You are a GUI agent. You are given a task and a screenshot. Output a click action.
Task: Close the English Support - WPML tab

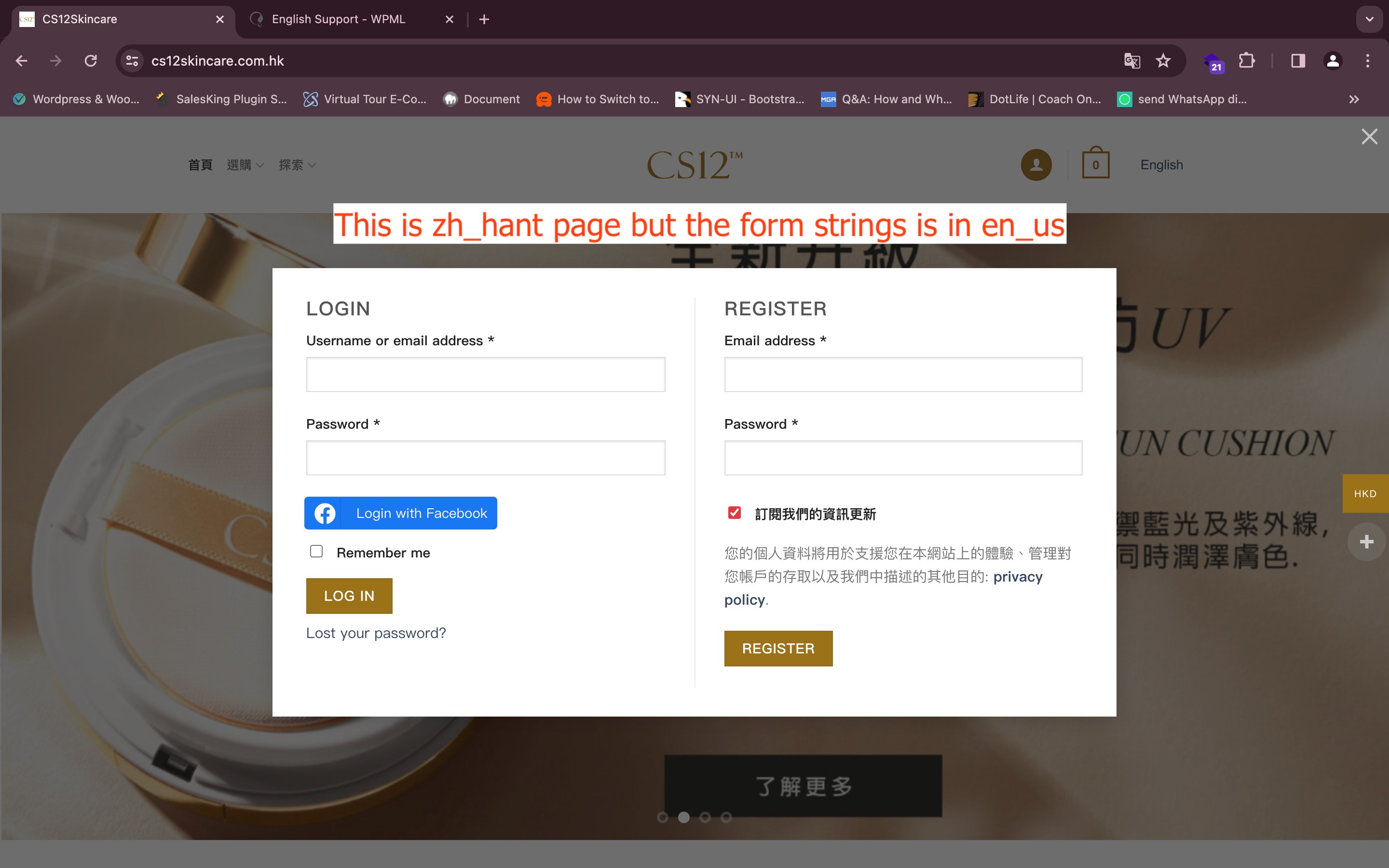449,19
